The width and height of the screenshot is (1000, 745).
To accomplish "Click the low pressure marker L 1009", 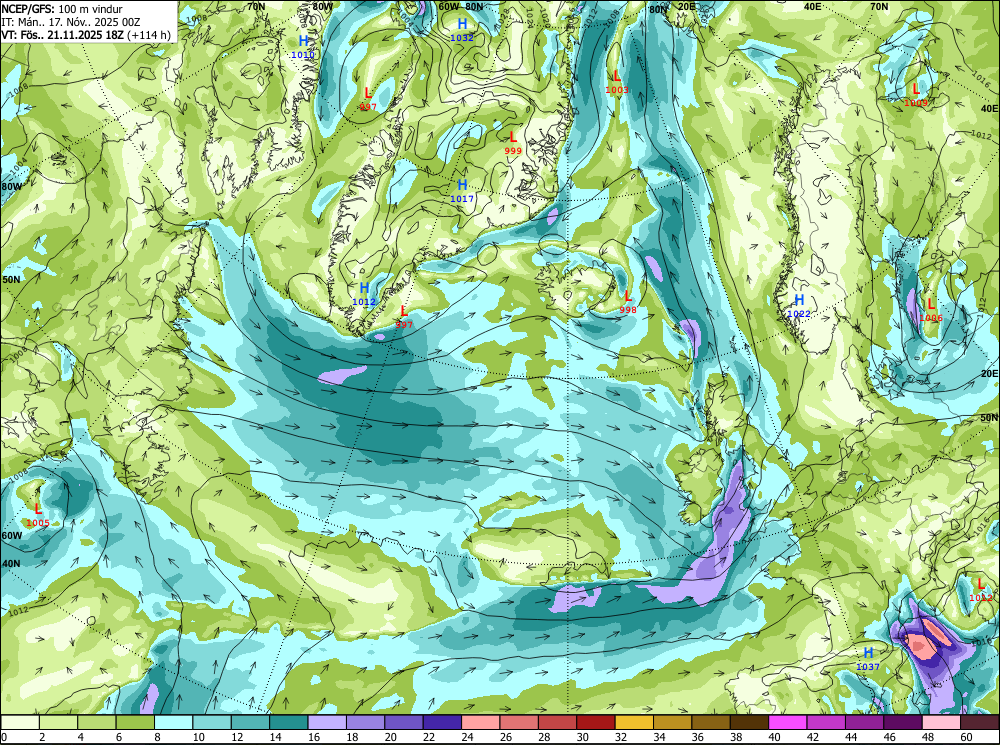I will point(916,94).
